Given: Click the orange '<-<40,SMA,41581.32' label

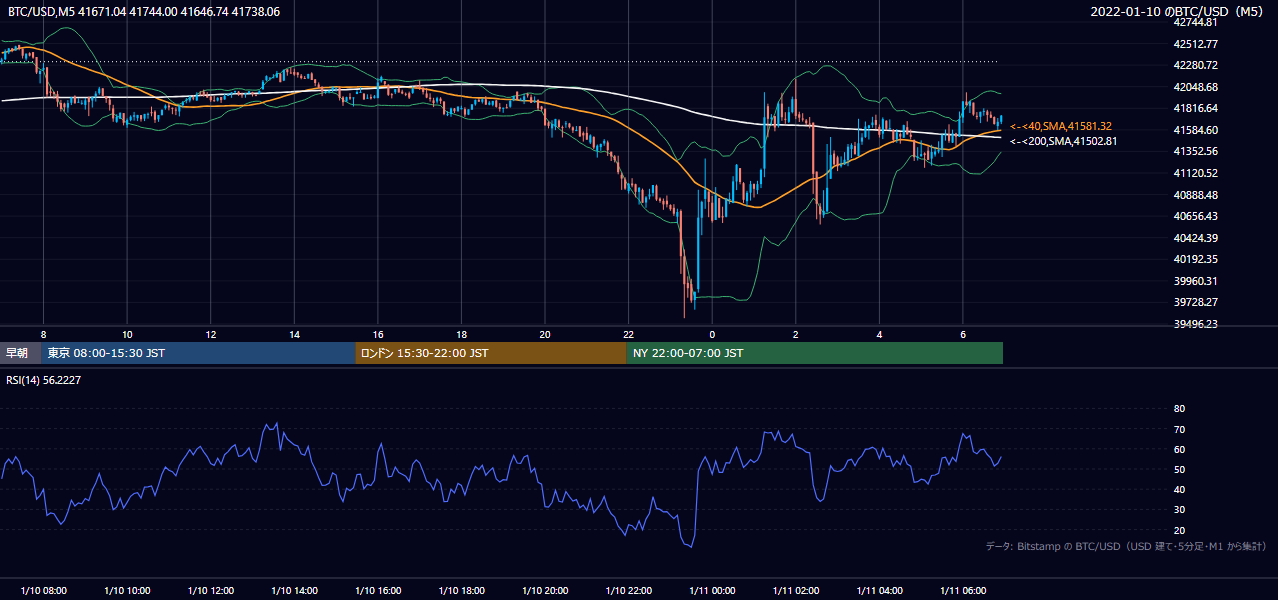Looking at the screenshot, I should click(1061, 127).
